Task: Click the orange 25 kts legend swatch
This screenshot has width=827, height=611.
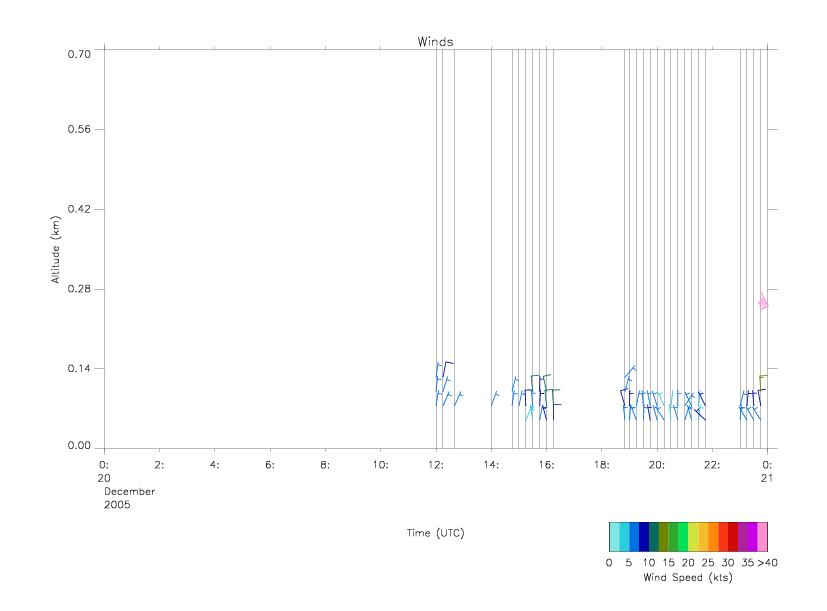Action: click(x=713, y=537)
